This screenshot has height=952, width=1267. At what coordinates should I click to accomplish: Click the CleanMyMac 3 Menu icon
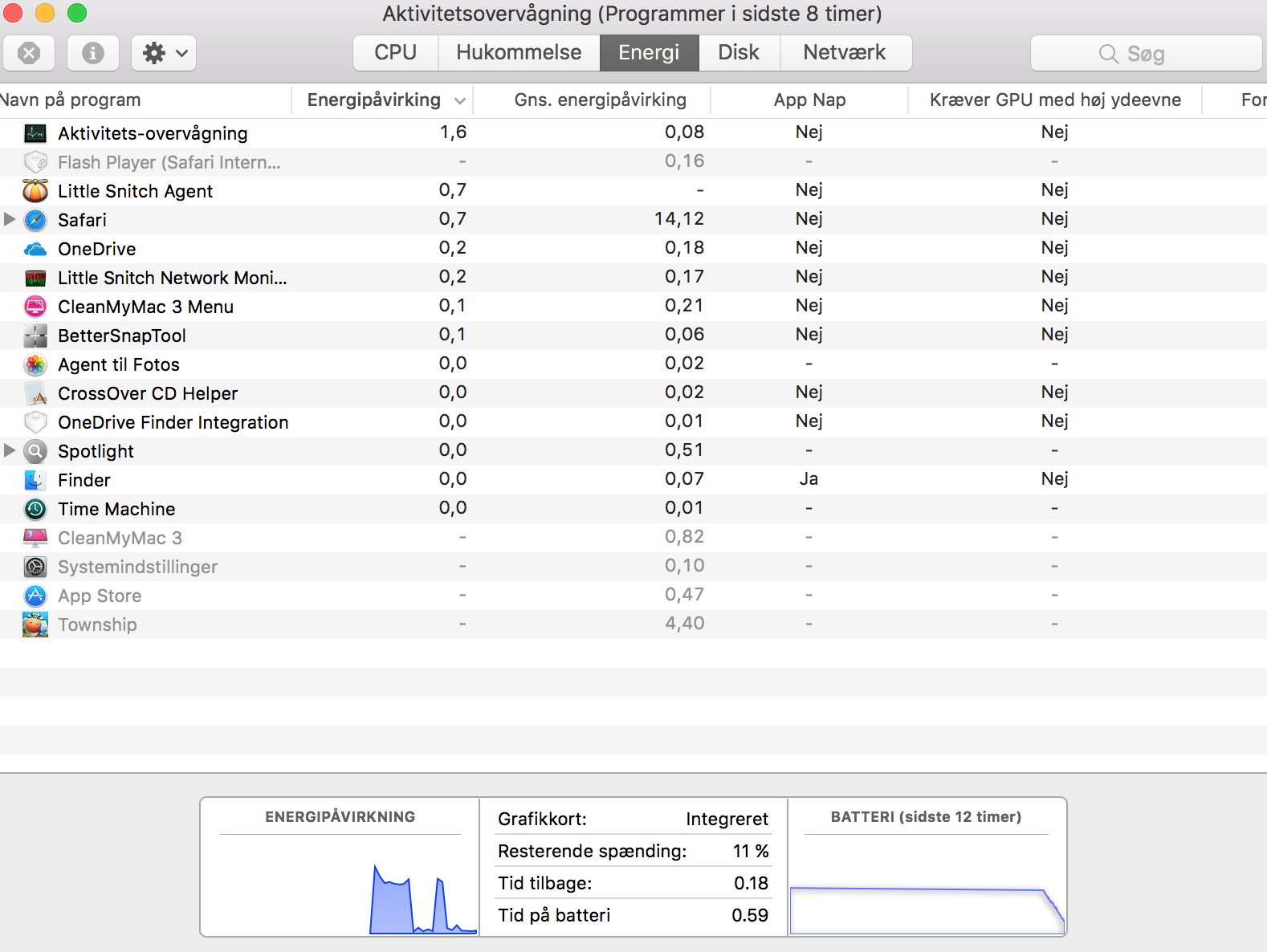pyautogui.click(x=35, y=307)
